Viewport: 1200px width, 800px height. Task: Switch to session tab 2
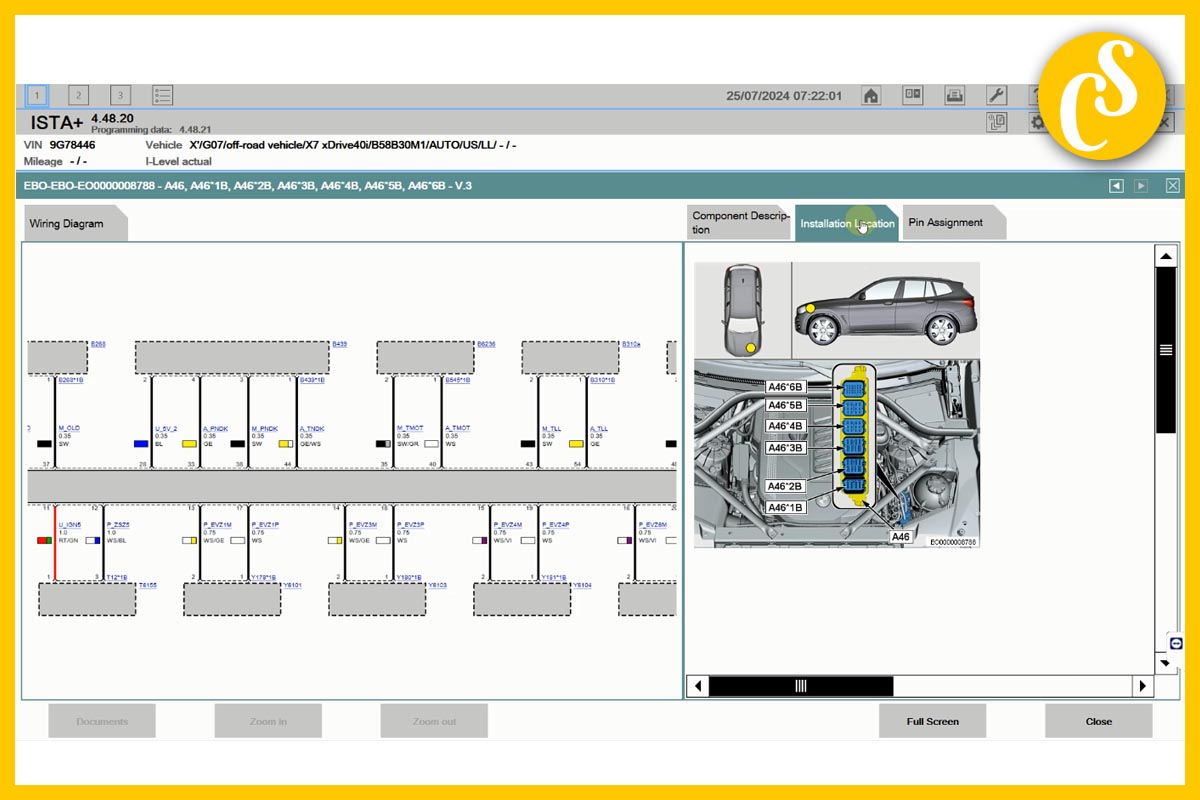(78, 95)
